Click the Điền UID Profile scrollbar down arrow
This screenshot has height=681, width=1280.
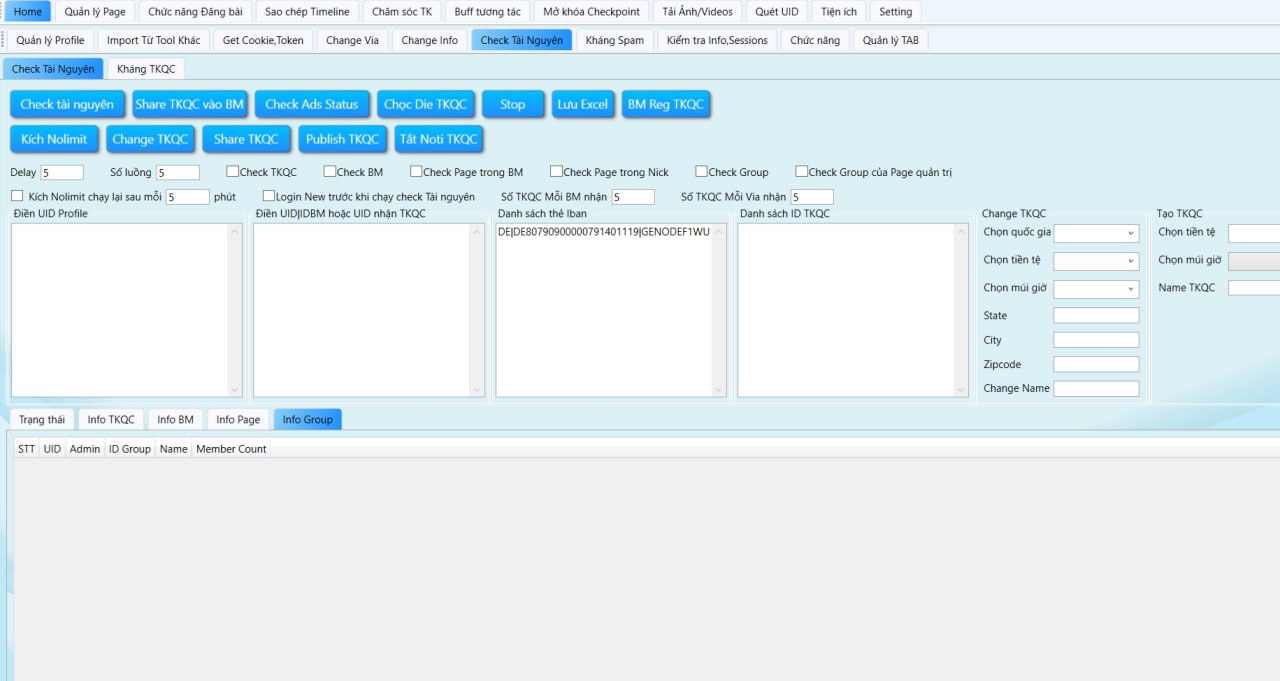click(x=235, y=390)
